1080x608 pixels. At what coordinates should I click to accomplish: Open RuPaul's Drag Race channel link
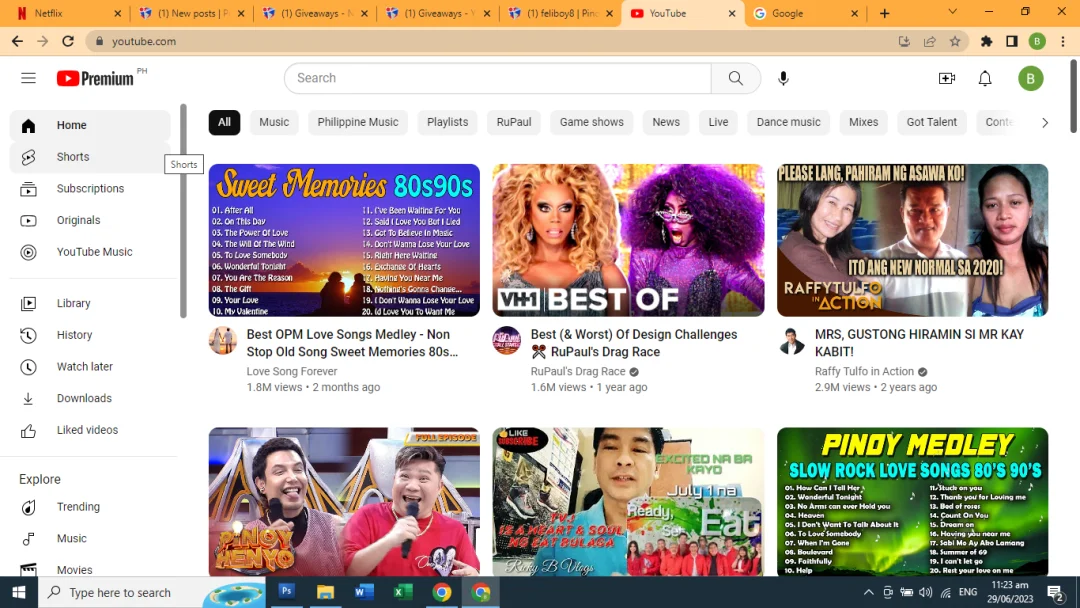(577, 371)
